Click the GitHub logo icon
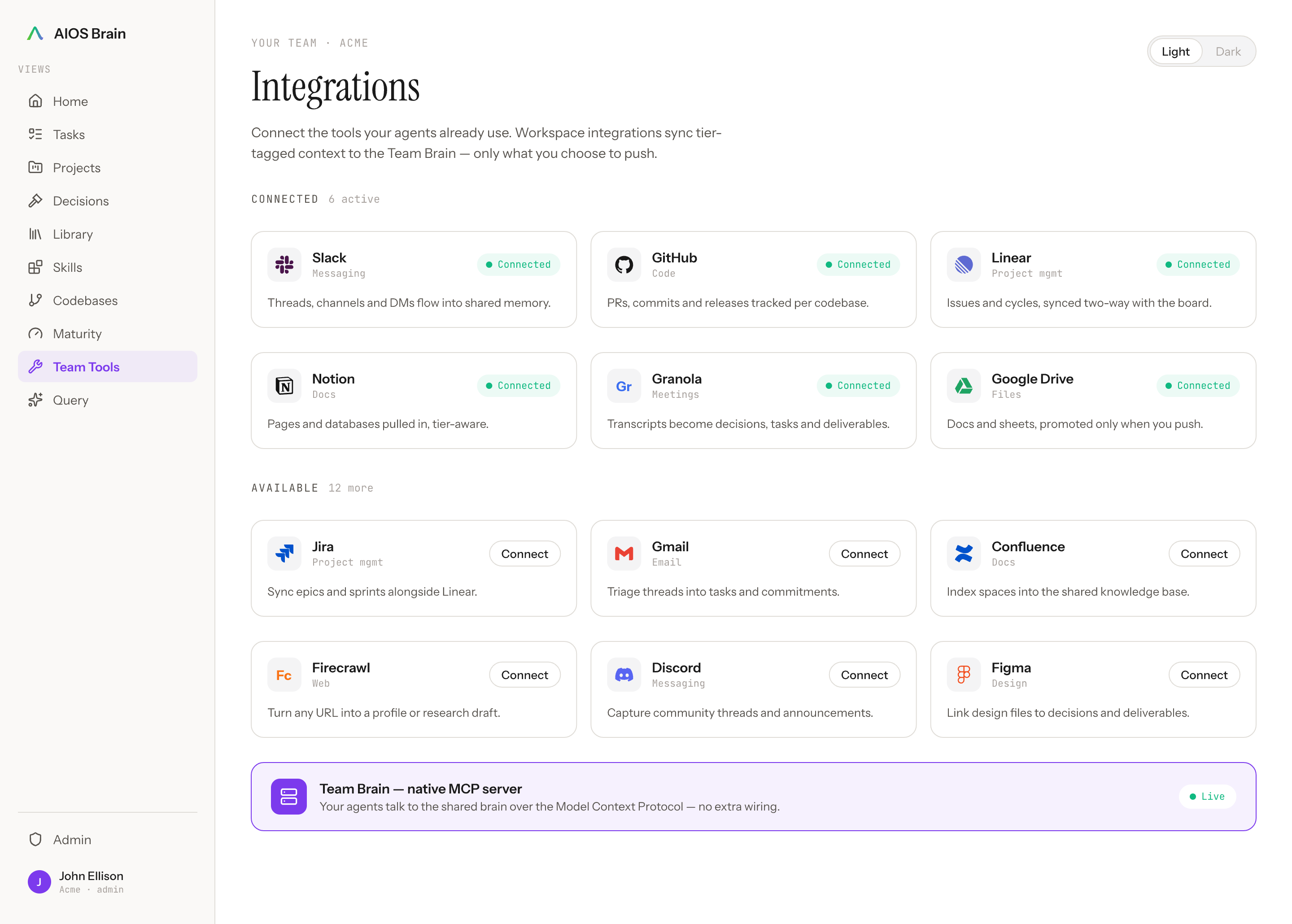The width and height of the screenshot is (1292, 924). tap(624, 265)
